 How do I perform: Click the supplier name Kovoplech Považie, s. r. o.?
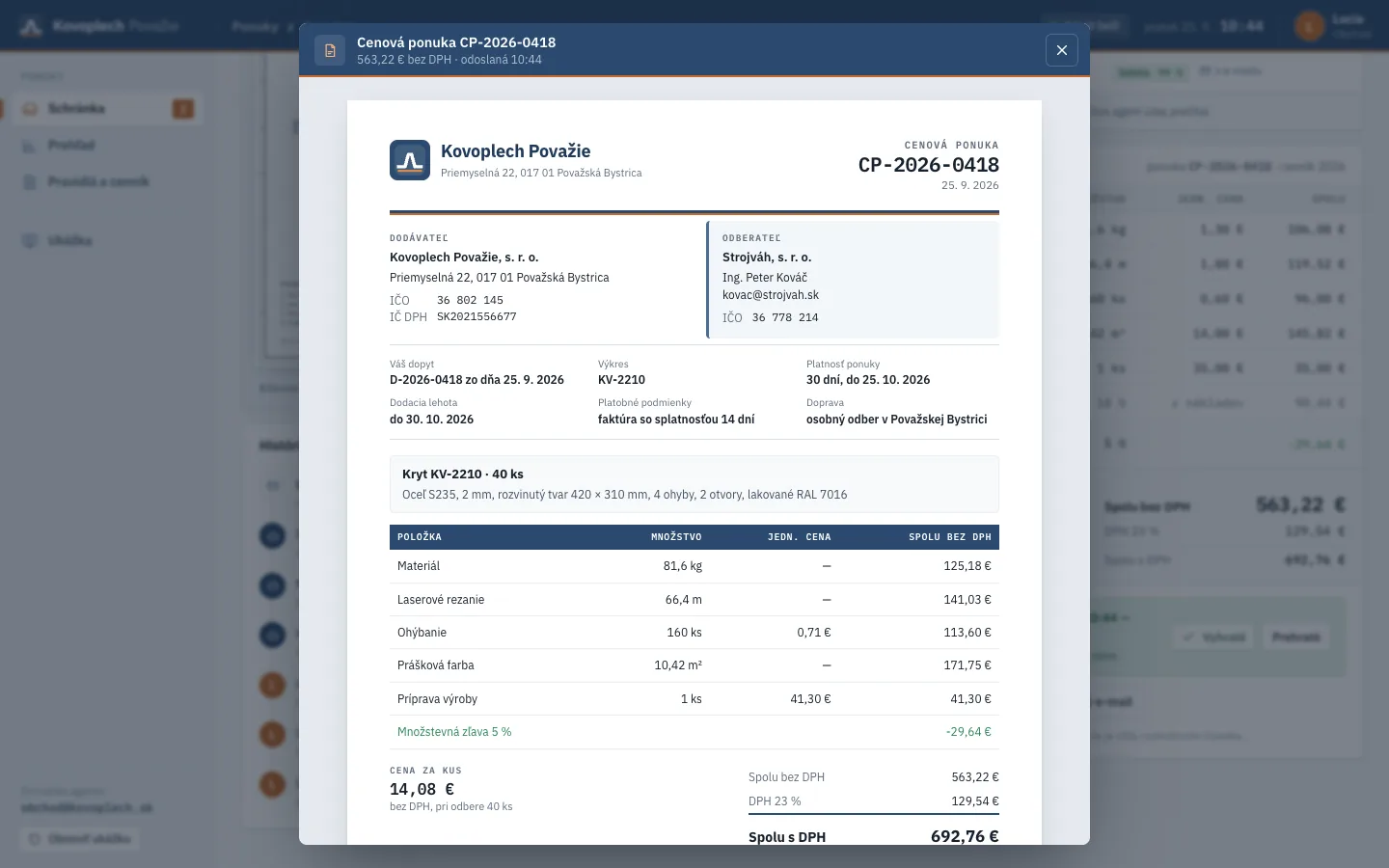pyautogui.click(x=464, y=258)
